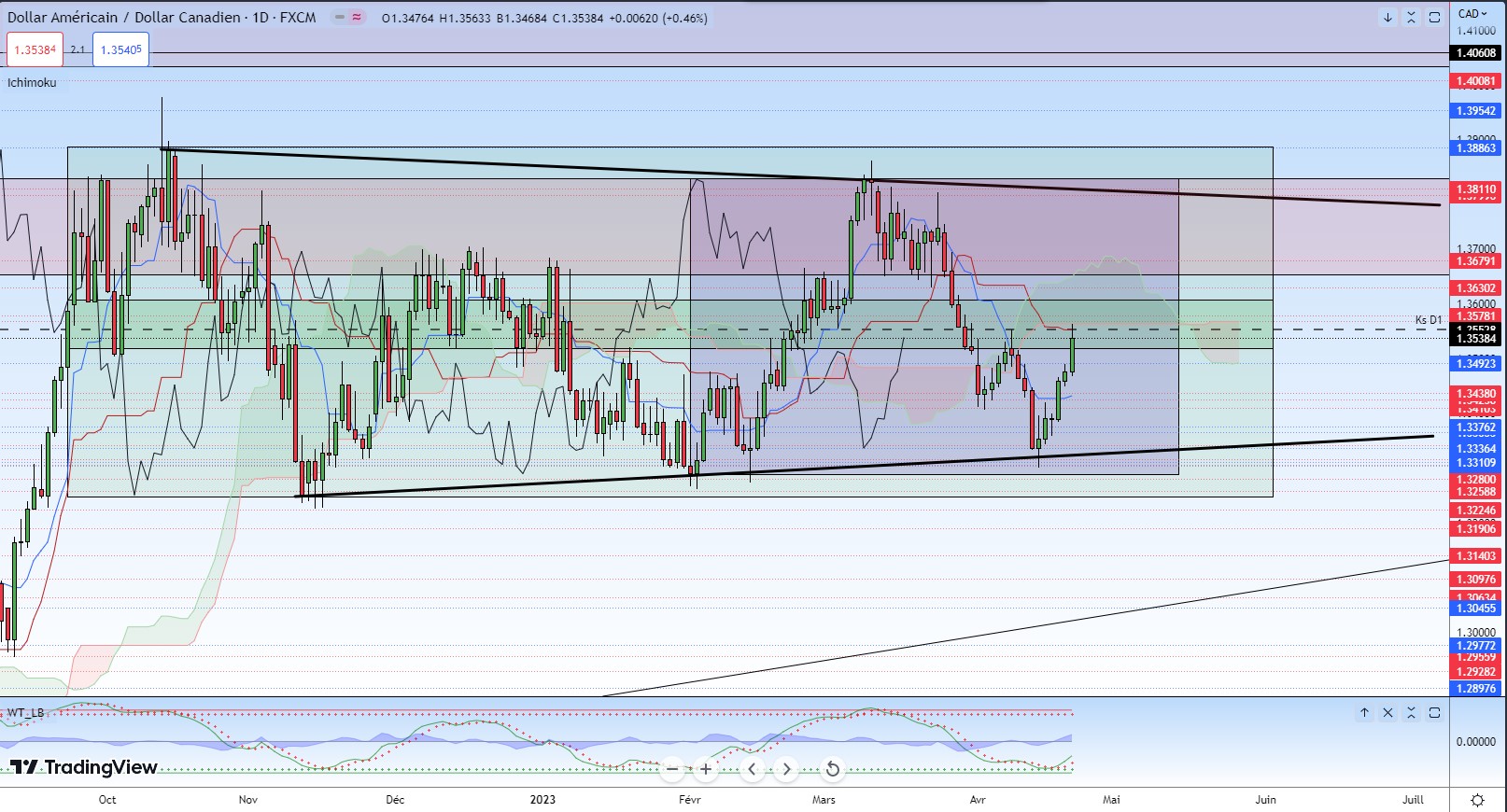The width and height of the screenshot is (1507, 812).
Task: Open the CAD currency dropdown
Action: click(1472, 14)
